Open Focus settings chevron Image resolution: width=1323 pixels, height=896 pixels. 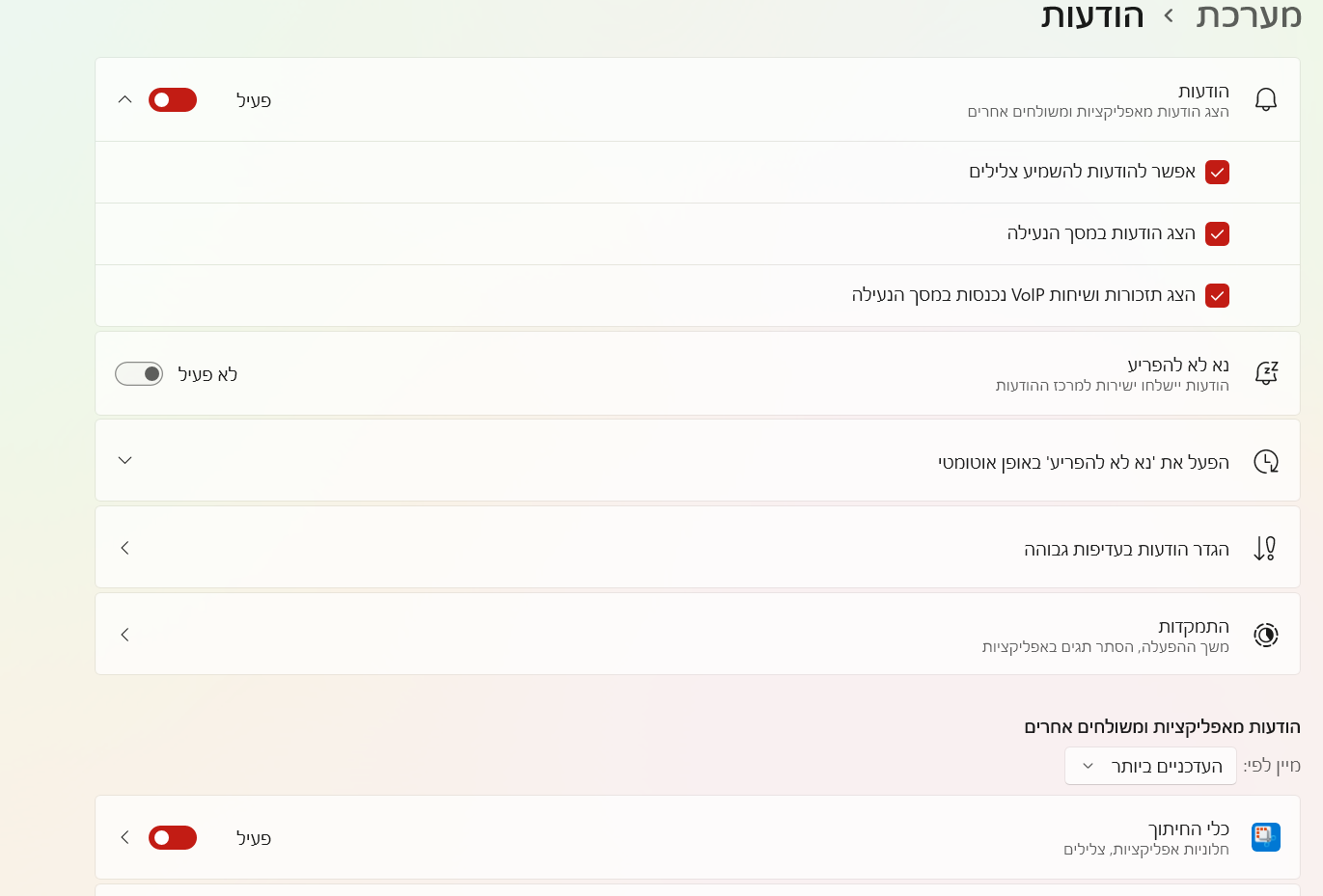click(x=124, y=635)
